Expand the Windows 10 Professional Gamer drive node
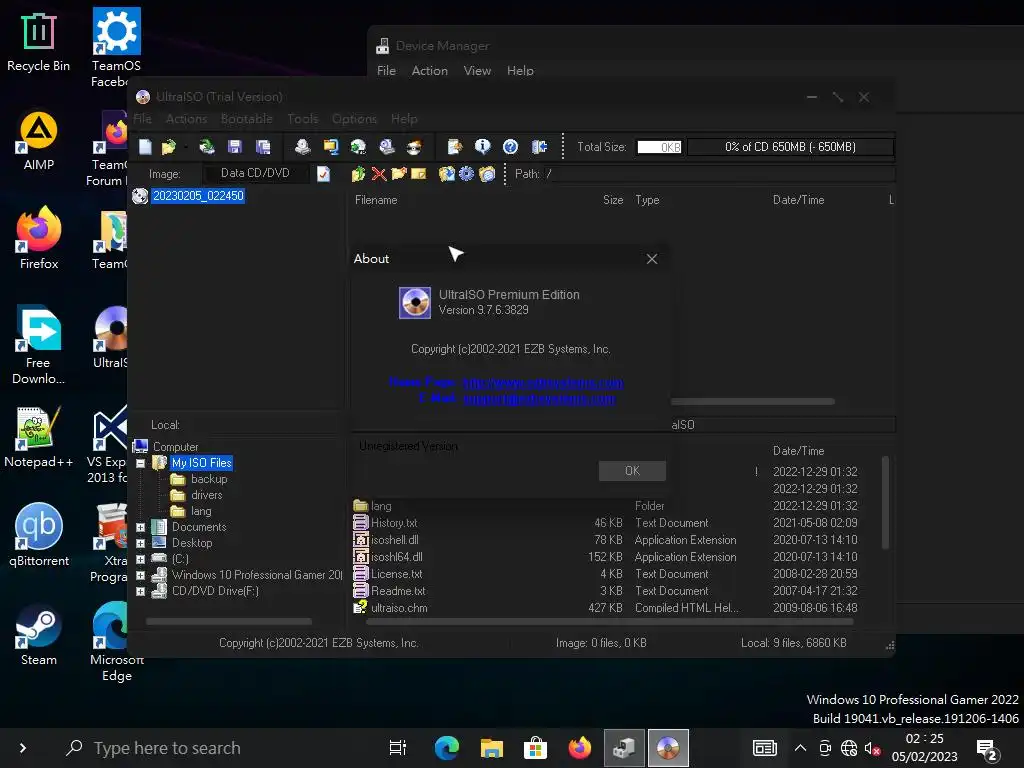The height and width of the screenshot is (768, 1024). pos(140,575)
